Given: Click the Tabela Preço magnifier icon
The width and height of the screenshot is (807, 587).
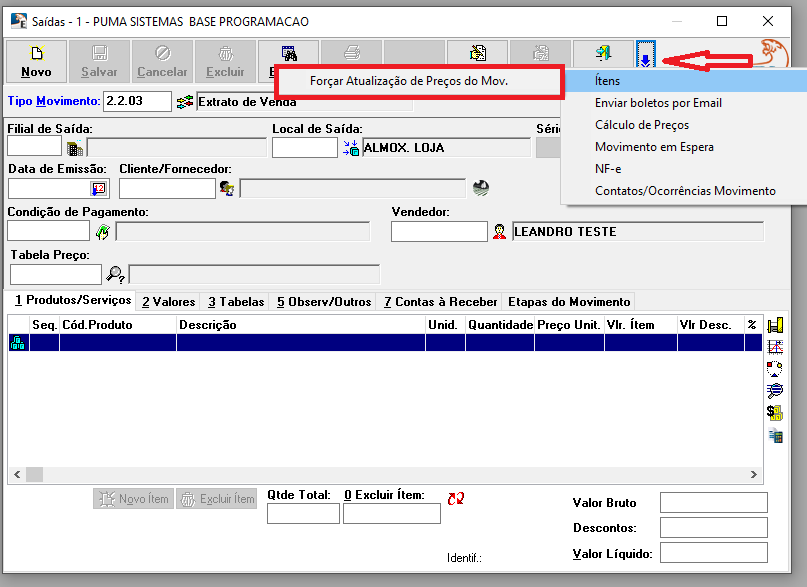Looking at the screenshot, I should [115, 274].
